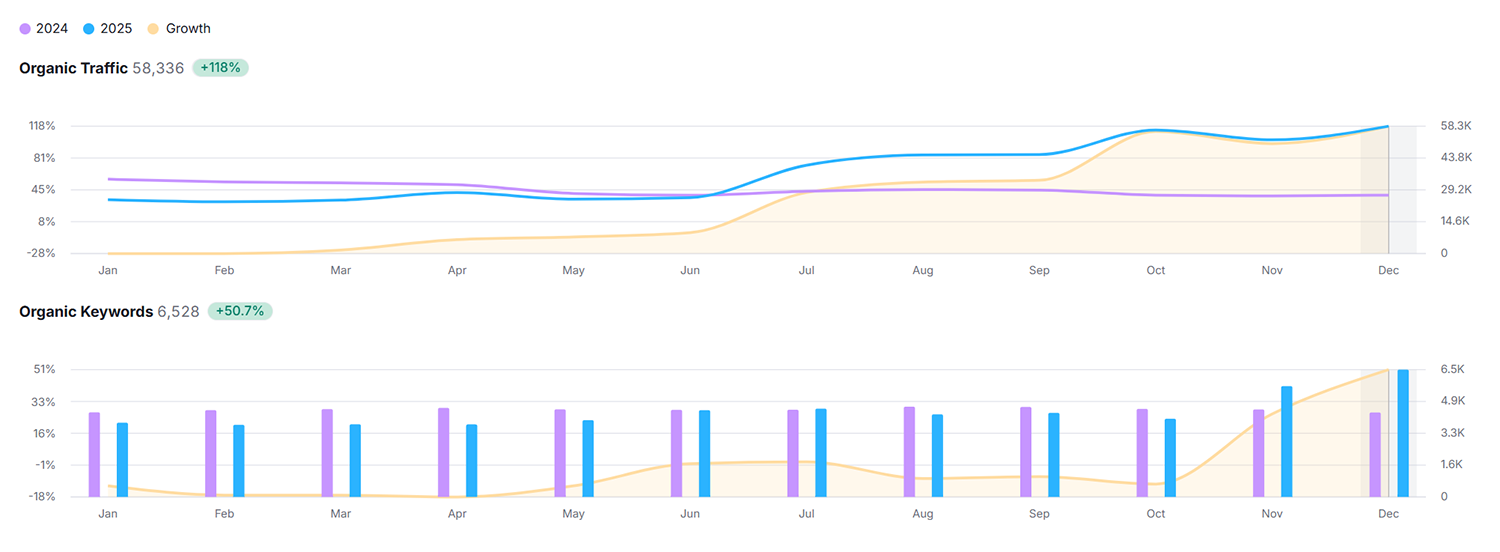
Task: Click the Dec label on keywords chart axis
Action: click(x=1388, y=514)
